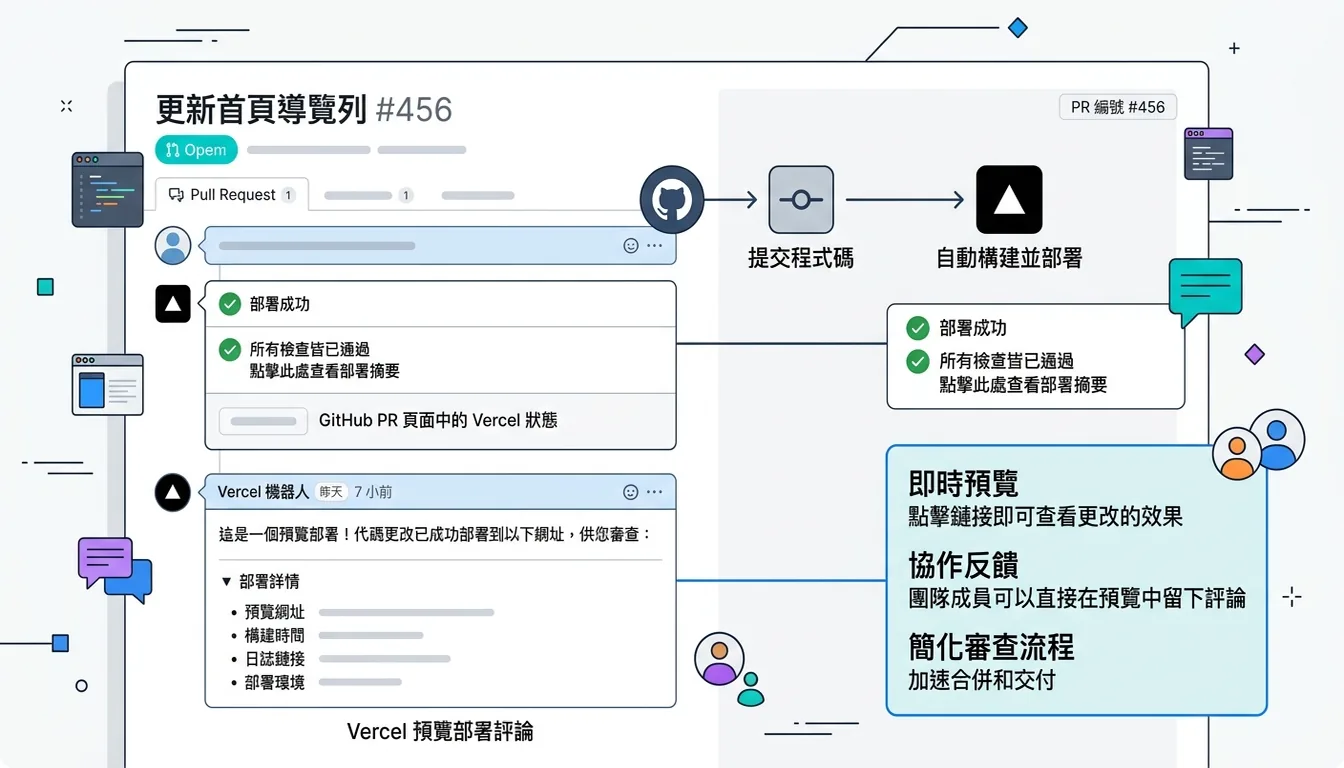The image size is (1344, 768).
Task: Click the 部署環境 list item
Action: 275,683
